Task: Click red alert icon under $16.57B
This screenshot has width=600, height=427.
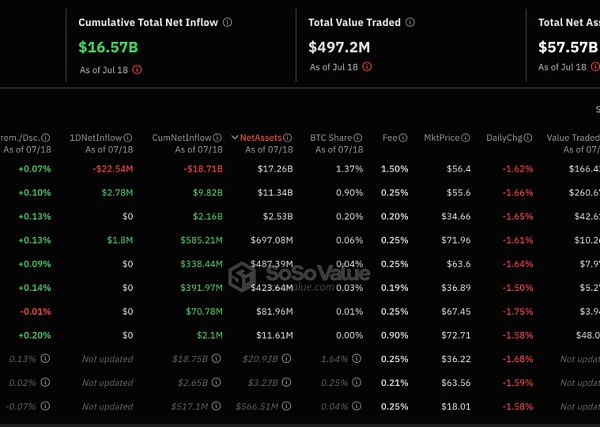Action: 137,69
